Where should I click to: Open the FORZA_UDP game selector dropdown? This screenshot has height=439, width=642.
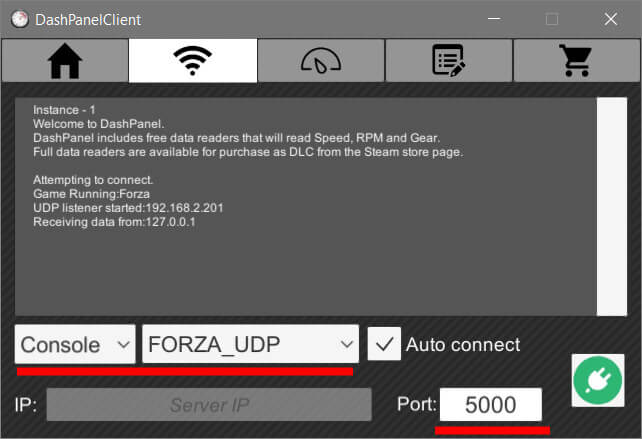click(x=251, y=344)
